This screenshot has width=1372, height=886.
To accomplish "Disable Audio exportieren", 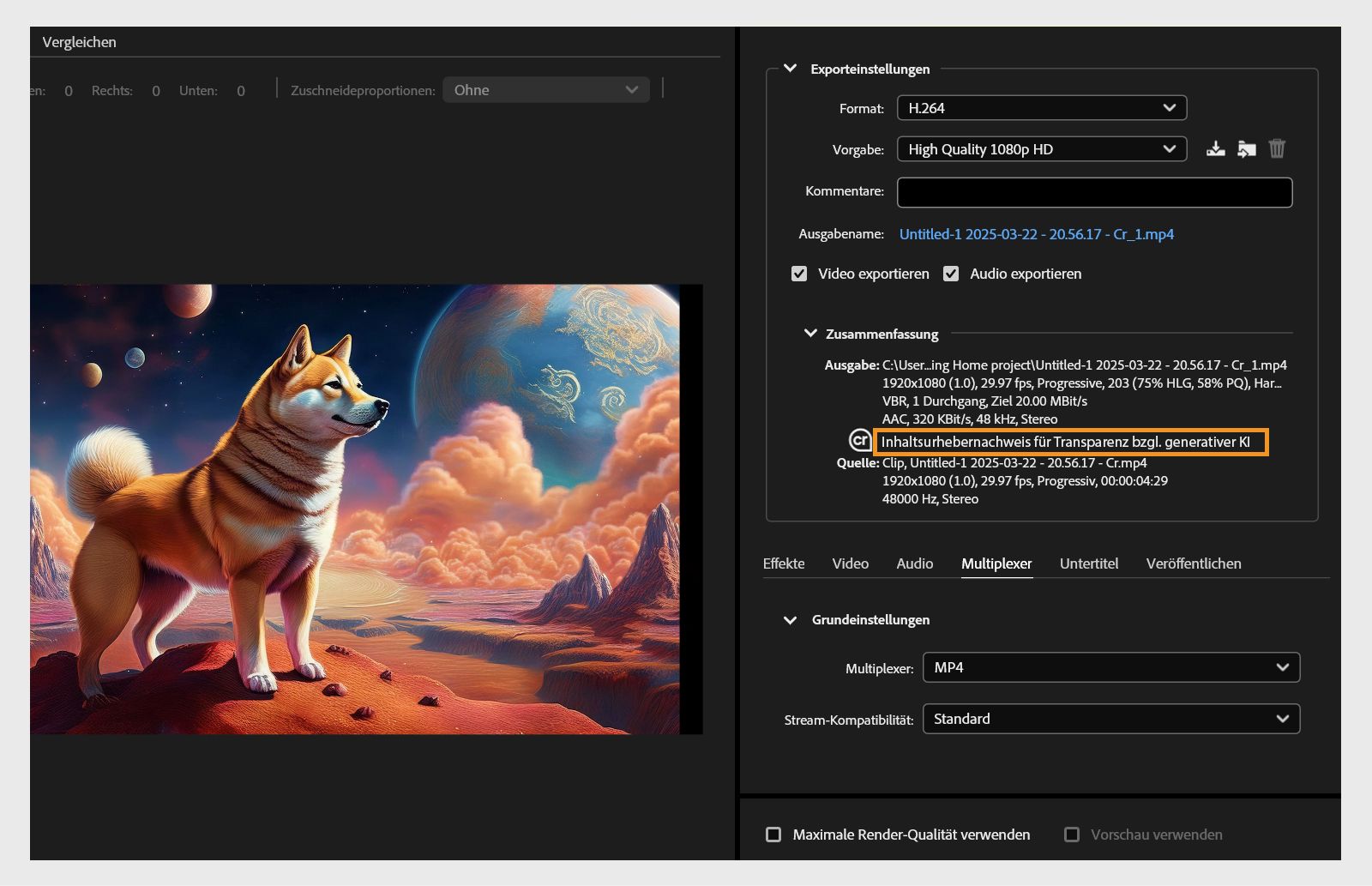I will [950, 274].
